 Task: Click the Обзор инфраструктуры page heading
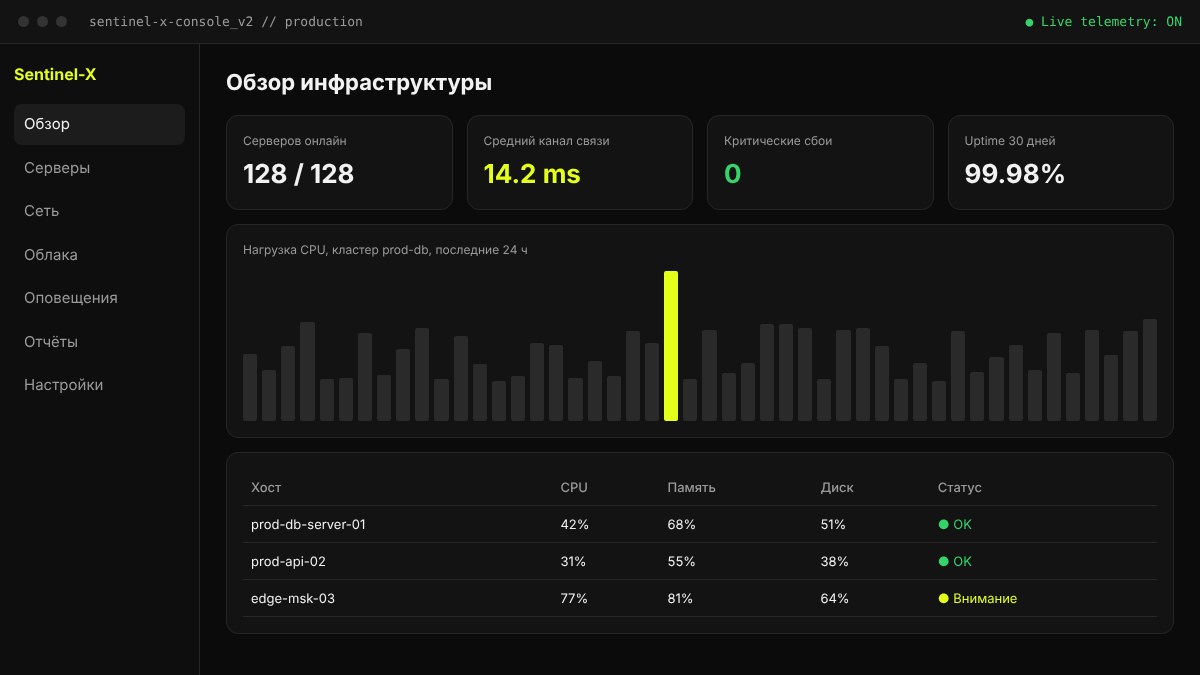359,83
